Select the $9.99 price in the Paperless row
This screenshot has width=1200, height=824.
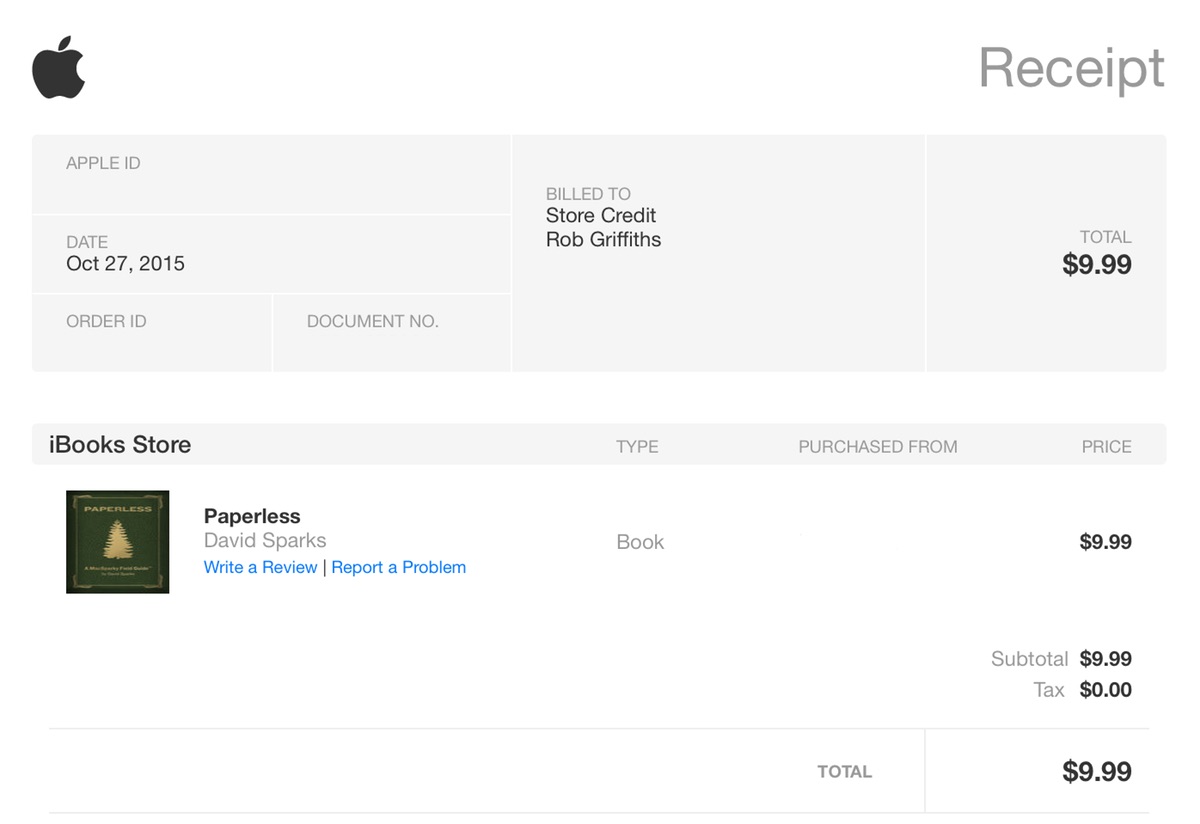click(1106, 542)
